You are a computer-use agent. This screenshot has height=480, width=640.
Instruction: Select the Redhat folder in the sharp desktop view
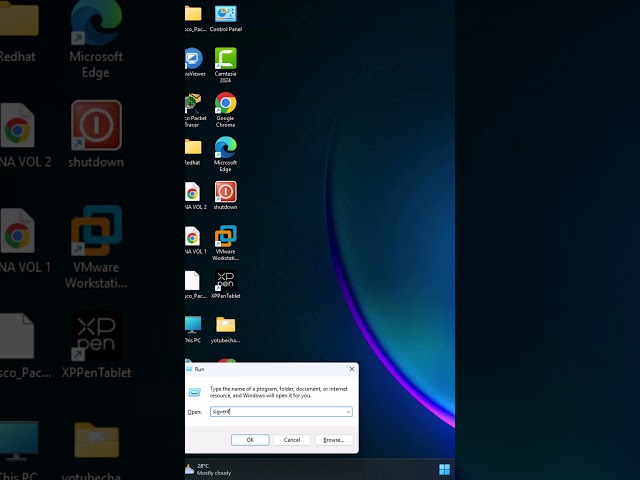pyautogui.click(x=193, y=151)
